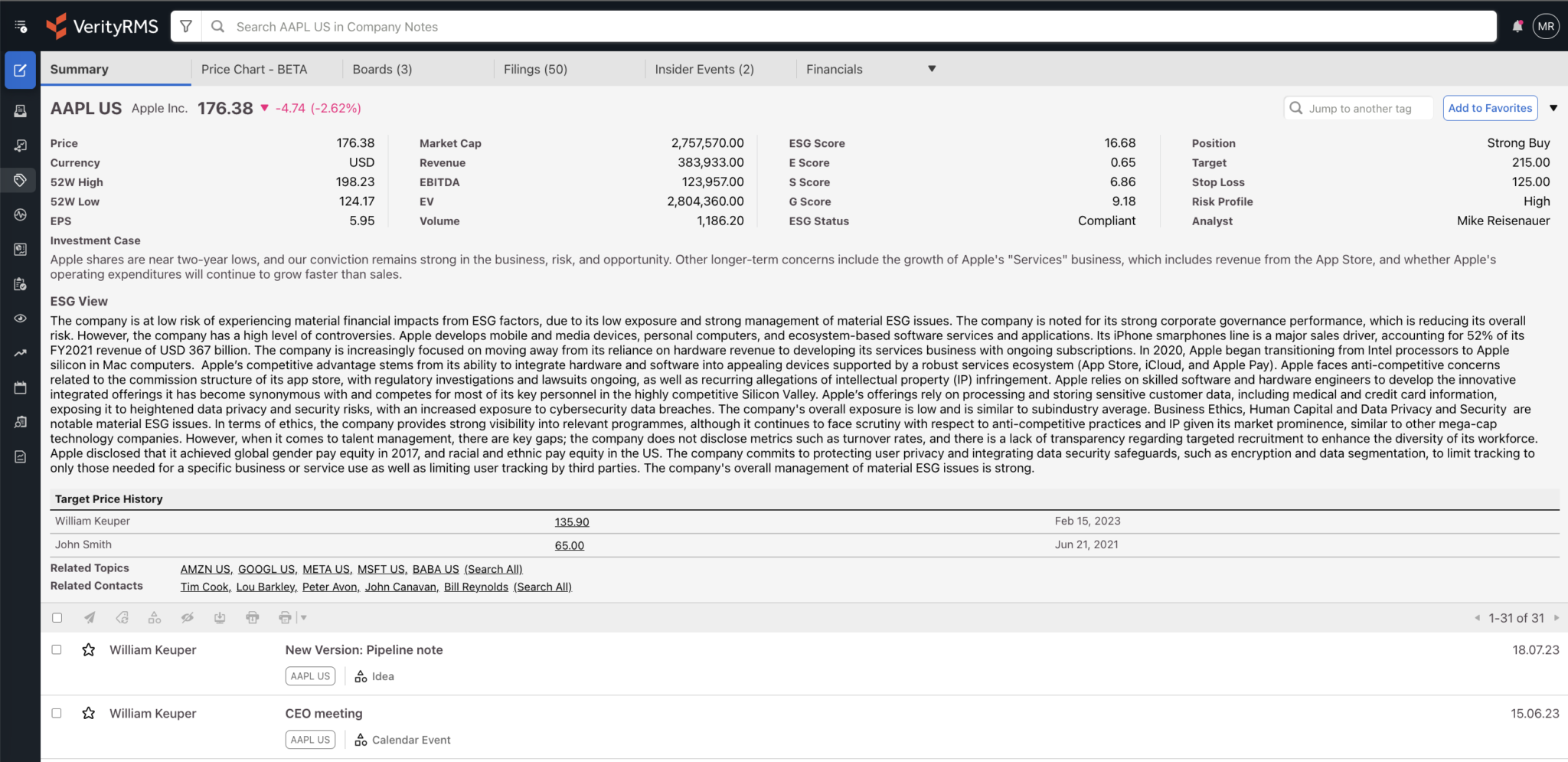Screen dimensions: 1568x762
Task: Open the Insider Events (2) tab
Action: tap(704, 69)
